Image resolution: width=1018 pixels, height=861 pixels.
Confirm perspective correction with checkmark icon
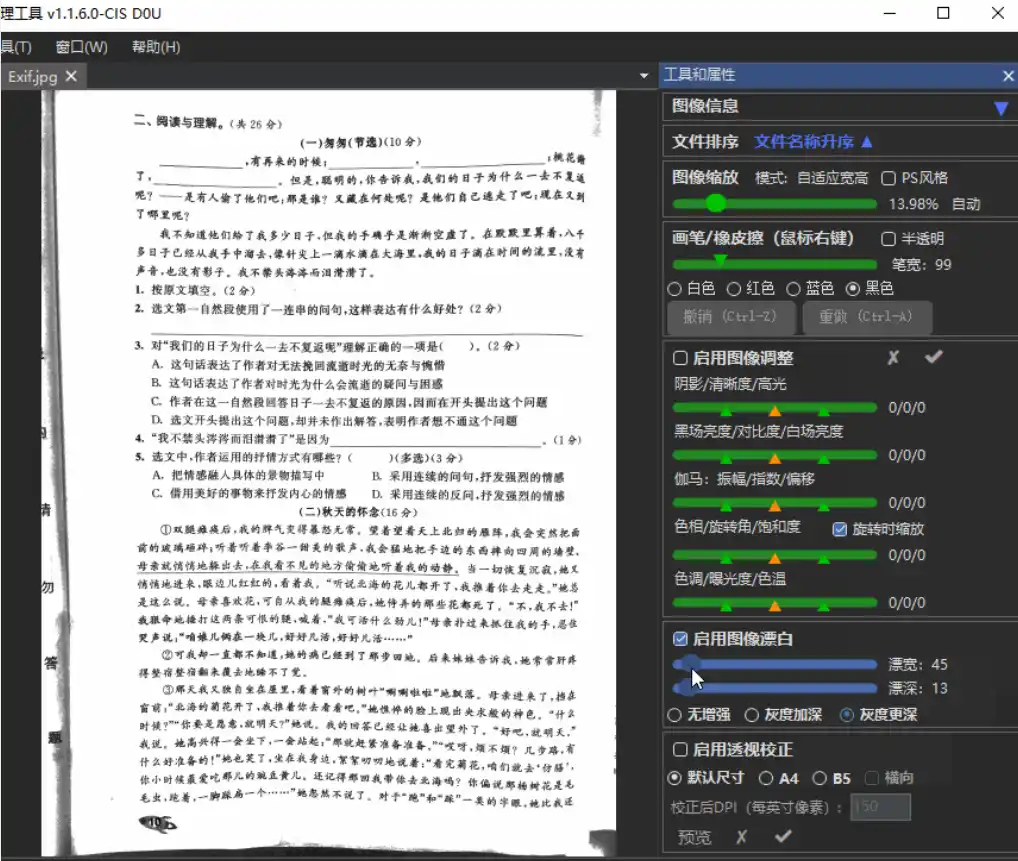783,836
